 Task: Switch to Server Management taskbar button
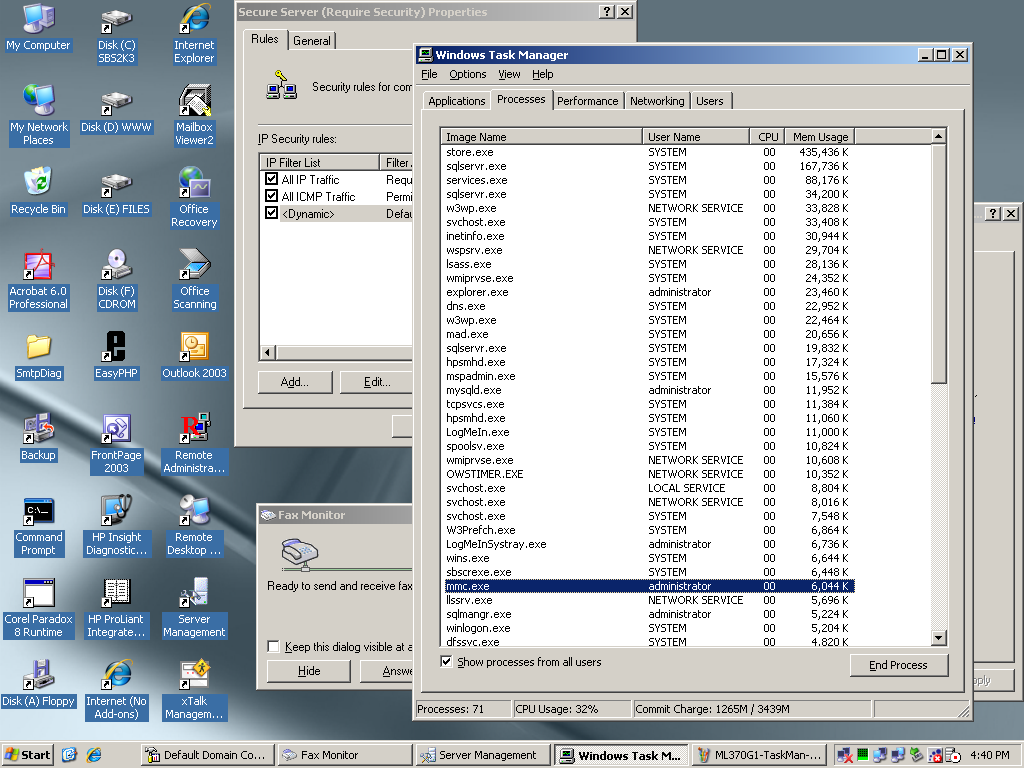483,755
